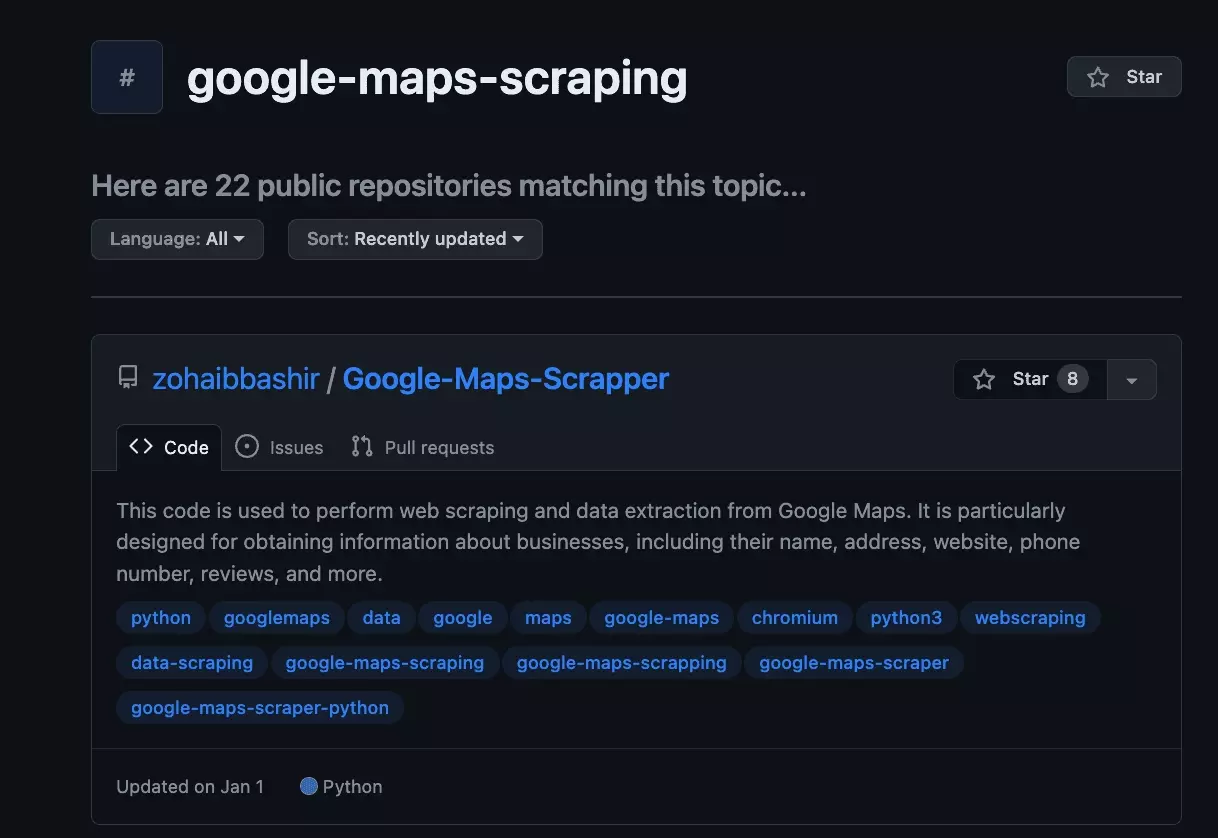The height and width of the screenshot is (838, 1218).
Task: Star the google-maps-scraping topic
Action: point(1124,77)
